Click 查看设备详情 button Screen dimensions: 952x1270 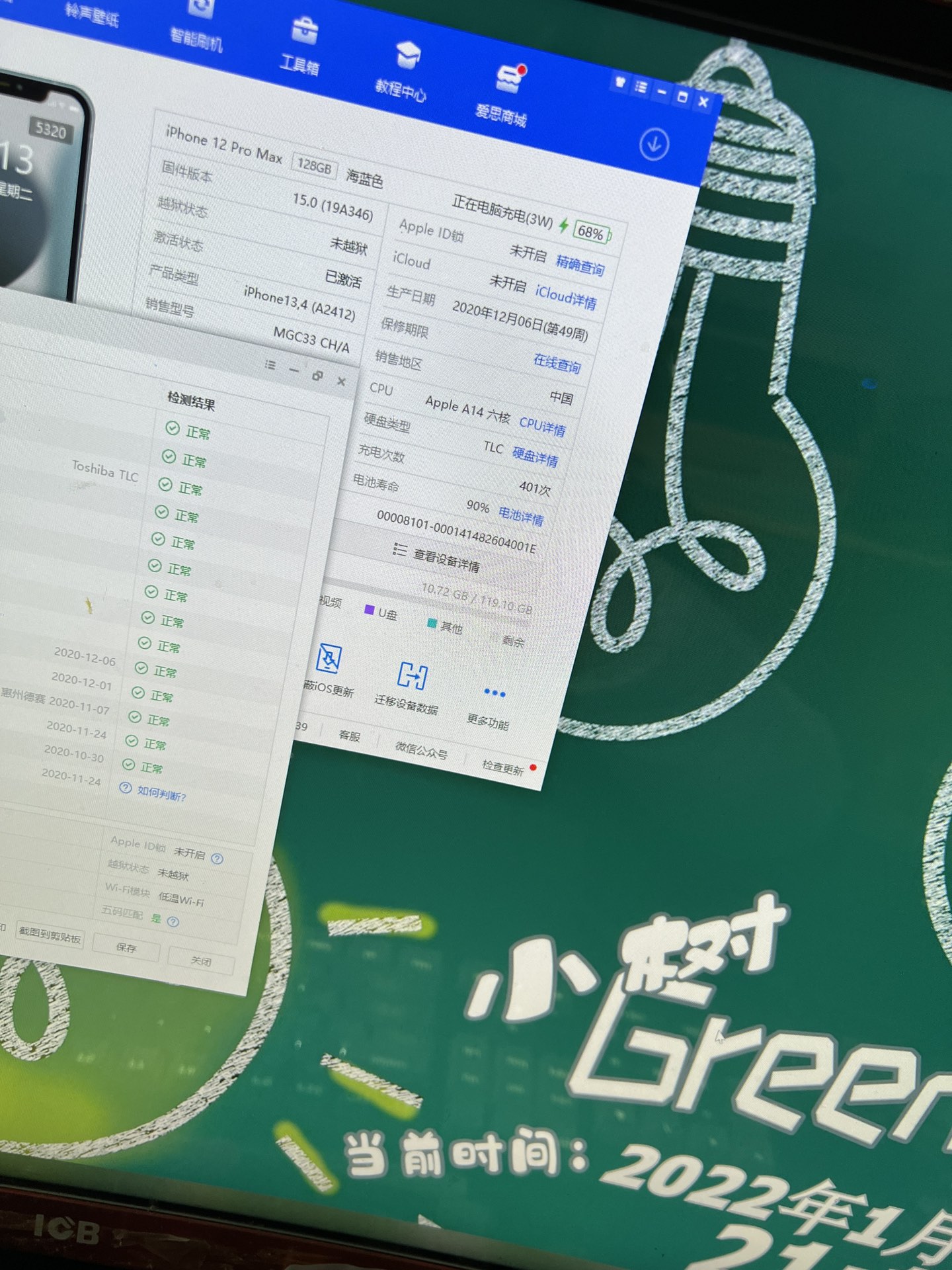(437, 558)
